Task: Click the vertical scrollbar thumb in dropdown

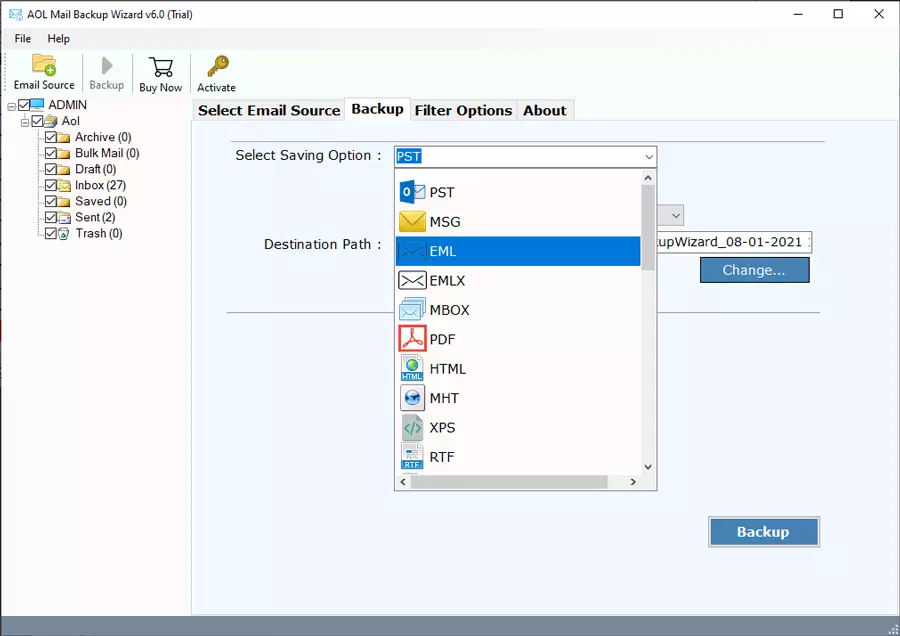Action: (x=648, y=227)
